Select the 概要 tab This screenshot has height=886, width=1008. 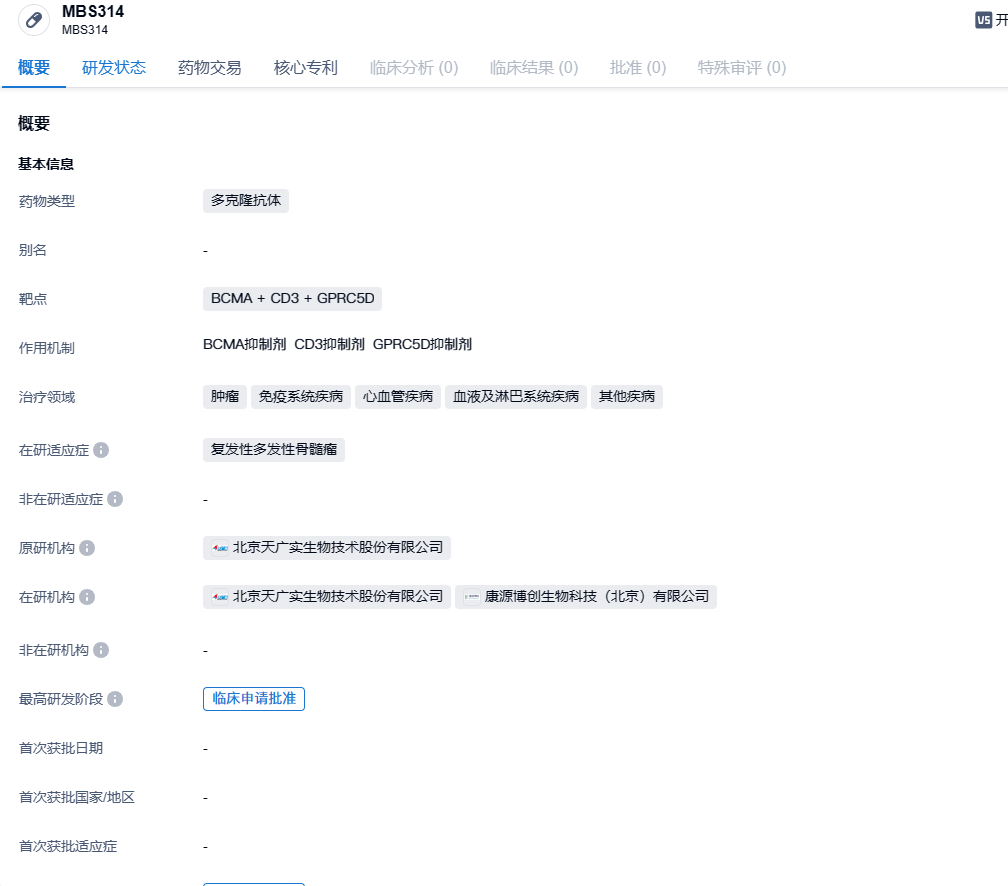[x=34, y=68]
